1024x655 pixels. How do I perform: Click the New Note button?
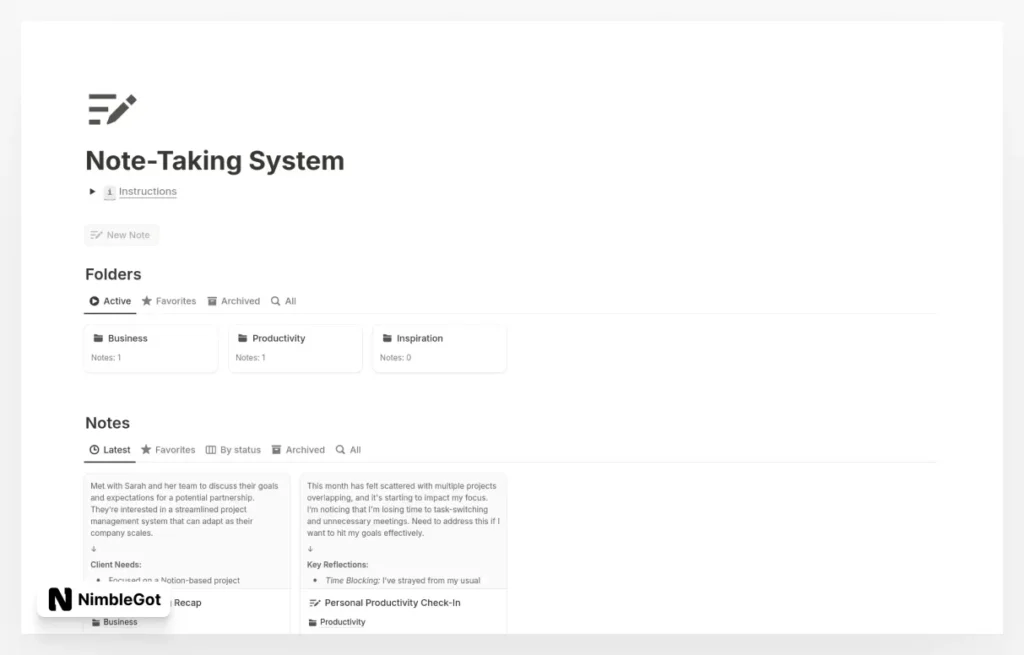120,234
